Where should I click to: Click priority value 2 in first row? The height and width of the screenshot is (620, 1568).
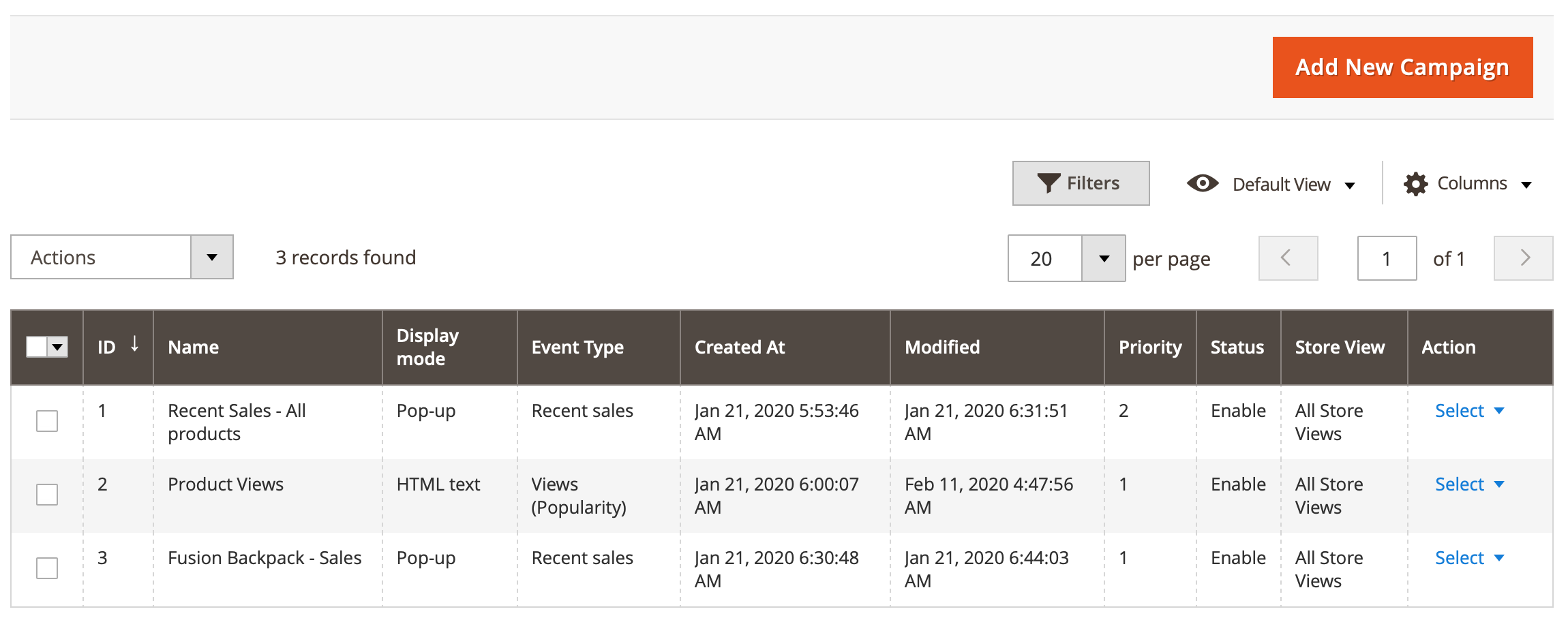pos(1124,411)
